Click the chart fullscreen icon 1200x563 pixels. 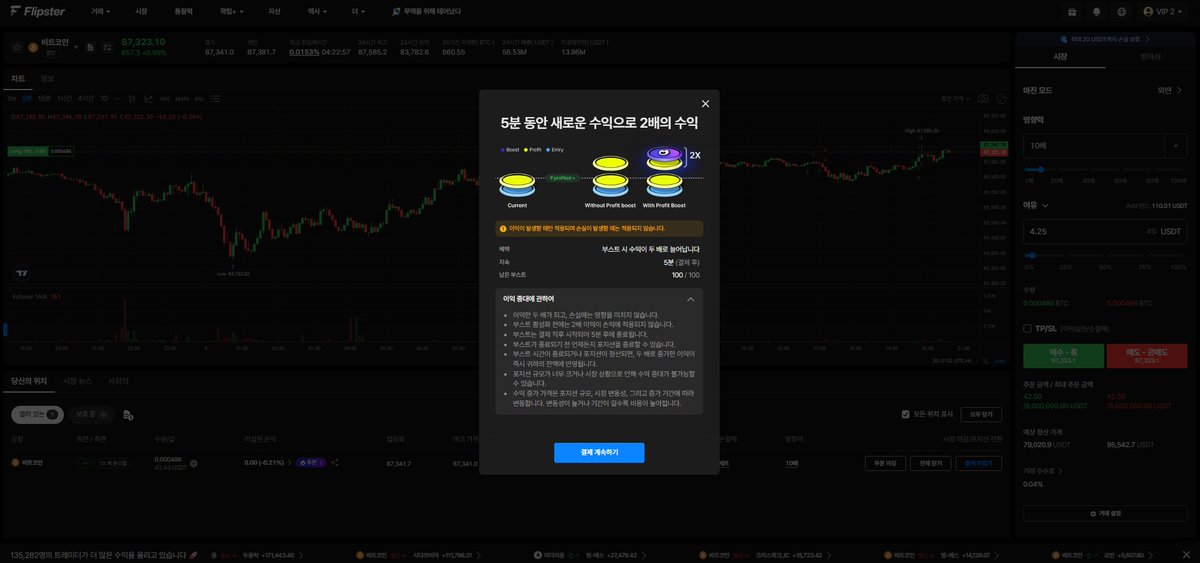tap(1001, 99)
